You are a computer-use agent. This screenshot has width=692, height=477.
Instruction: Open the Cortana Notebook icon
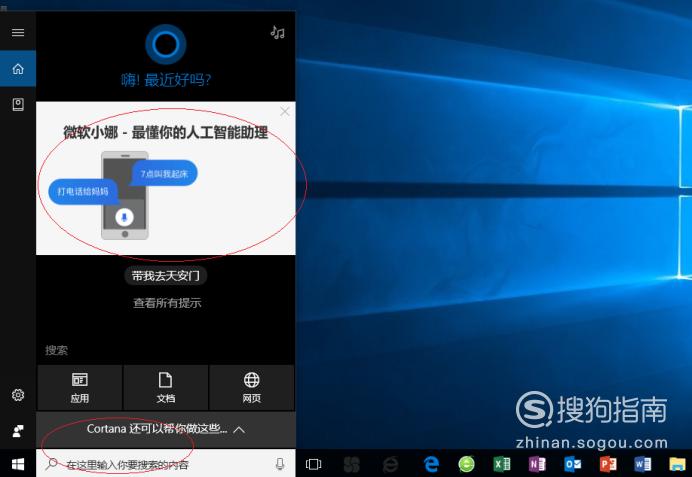click(18, 105)
